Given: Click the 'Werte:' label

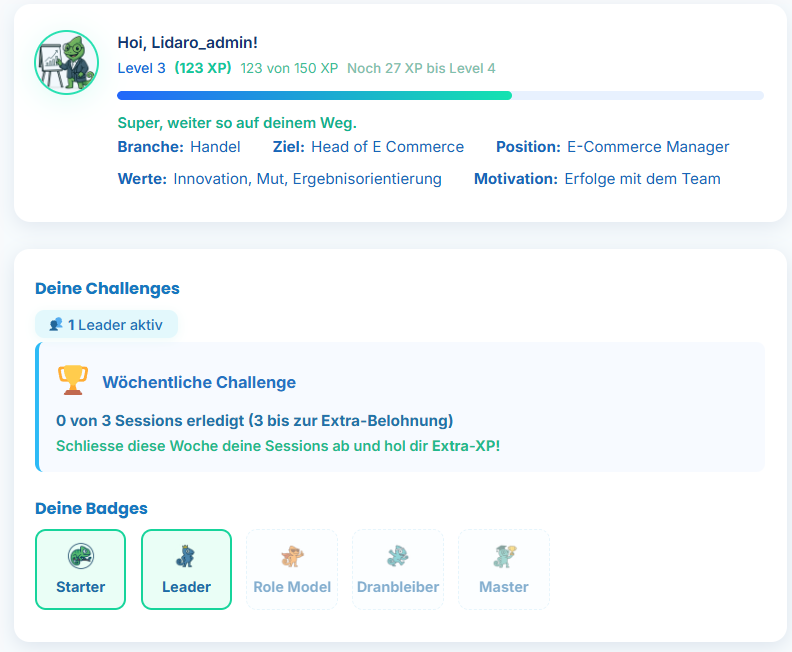Looking at the screenshot, I should tap(142, 179).
